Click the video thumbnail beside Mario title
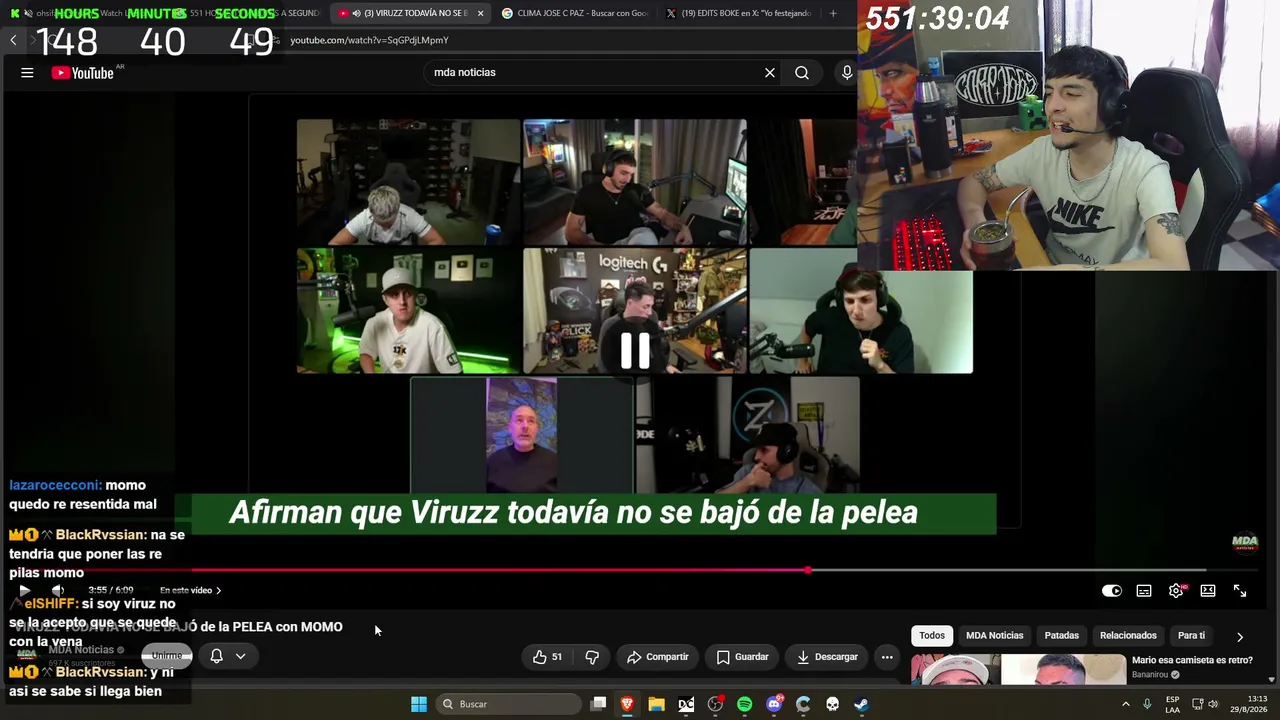 (1018, 670)
